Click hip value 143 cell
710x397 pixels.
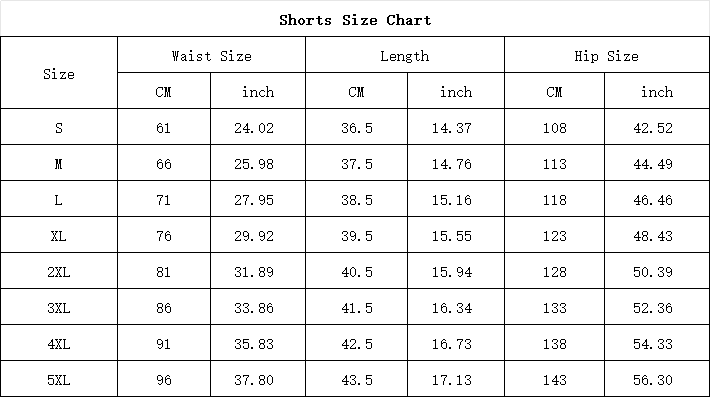555,379
